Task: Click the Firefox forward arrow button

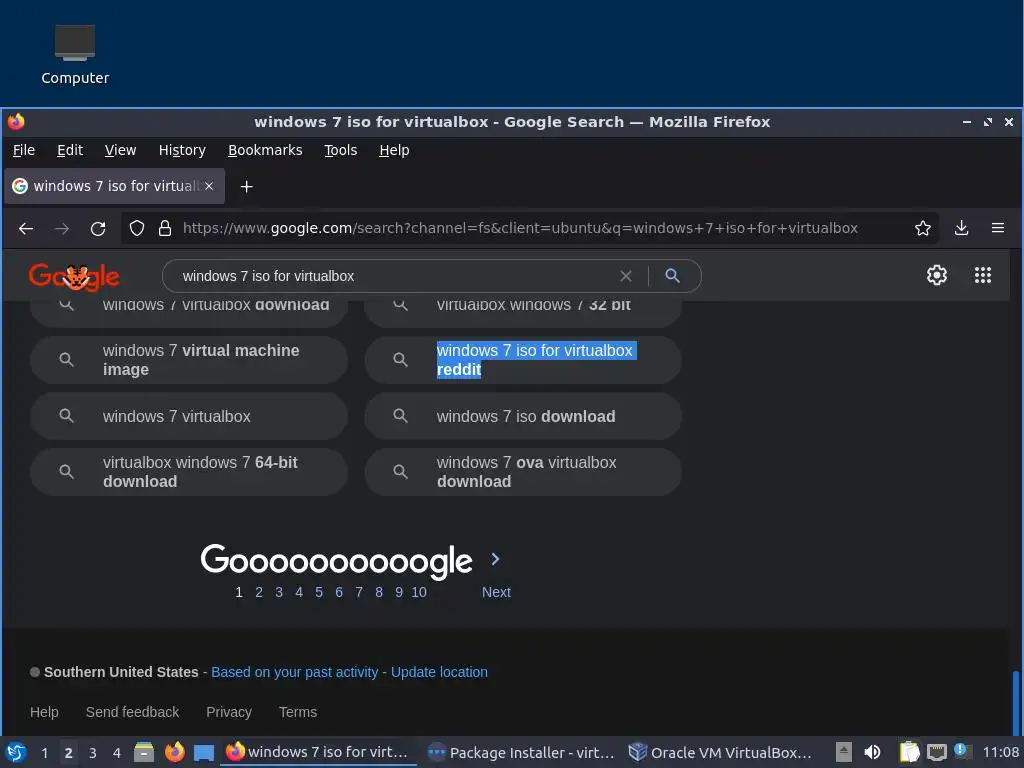Action: pyautogui.click(x=62, y=229)
